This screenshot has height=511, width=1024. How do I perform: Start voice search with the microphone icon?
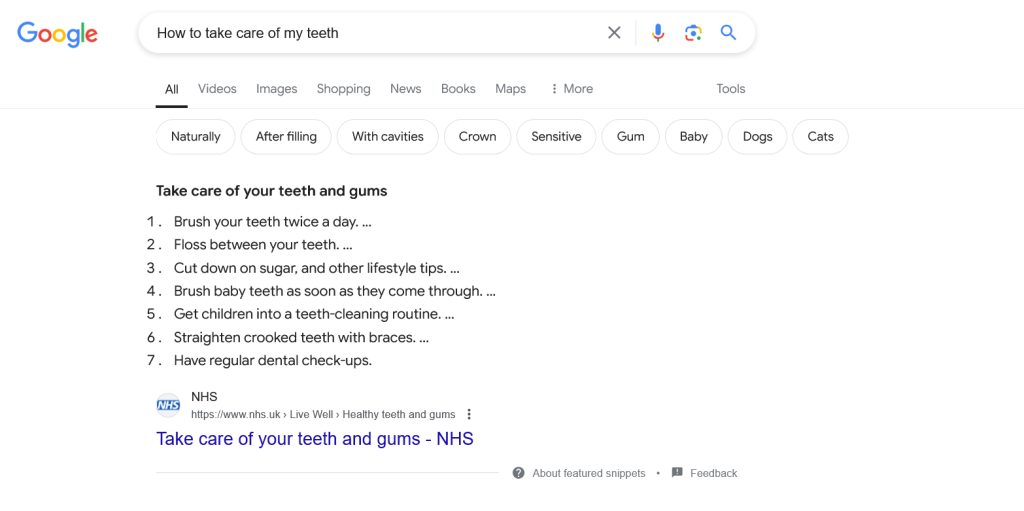tap(658, 33)
